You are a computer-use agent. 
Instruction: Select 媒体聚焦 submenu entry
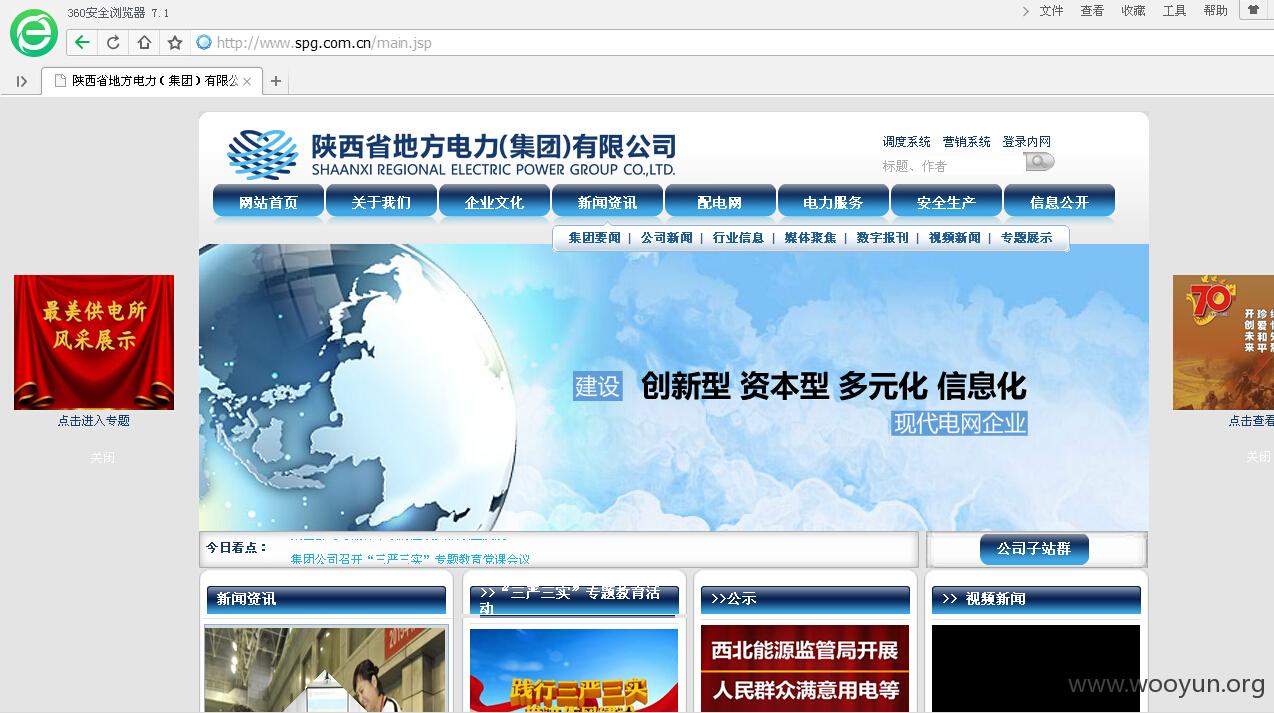click(810, 238)
